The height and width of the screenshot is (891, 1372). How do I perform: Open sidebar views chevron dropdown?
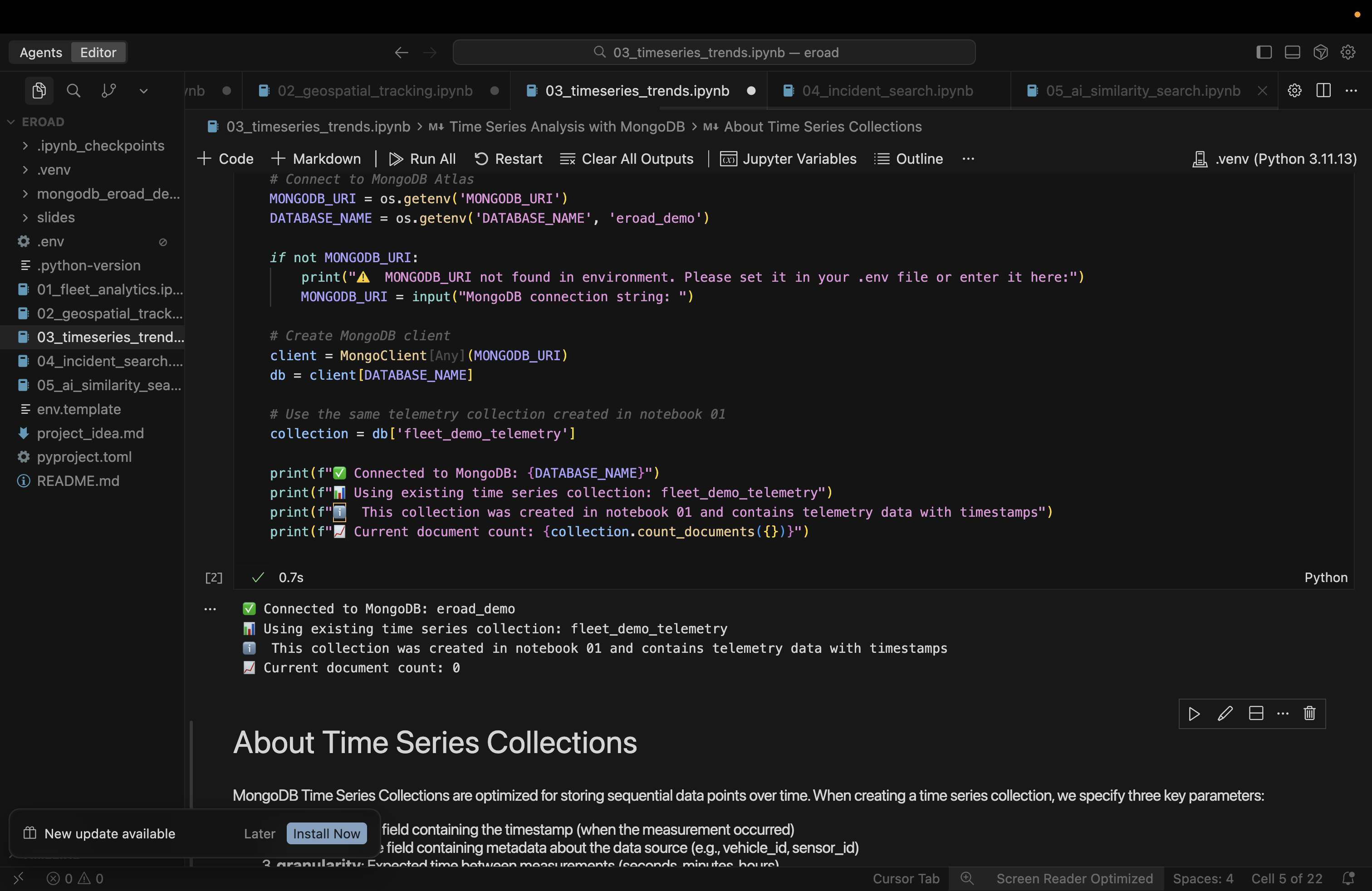pos(143,90)
